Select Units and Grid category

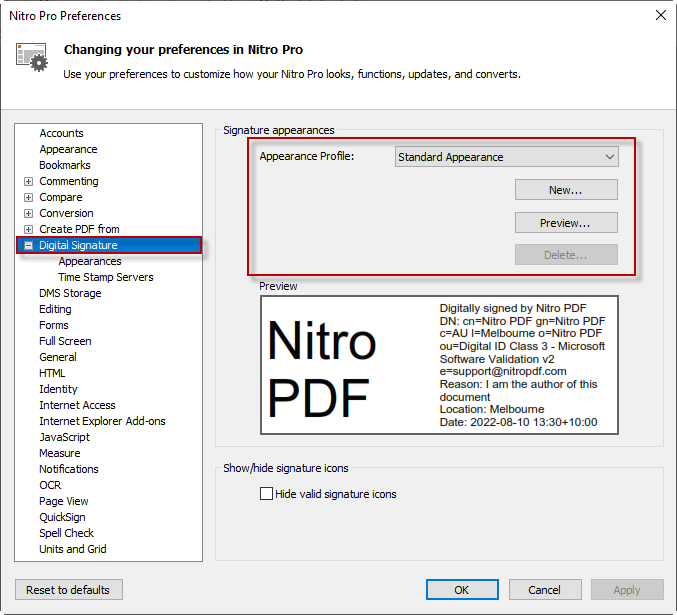pos(72,549)
